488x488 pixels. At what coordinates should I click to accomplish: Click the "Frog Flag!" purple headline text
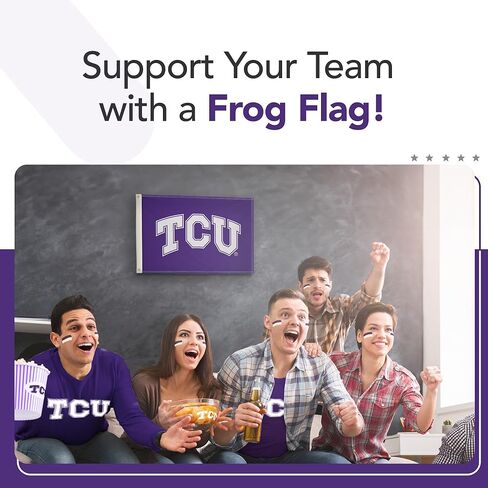coord(295,110)
